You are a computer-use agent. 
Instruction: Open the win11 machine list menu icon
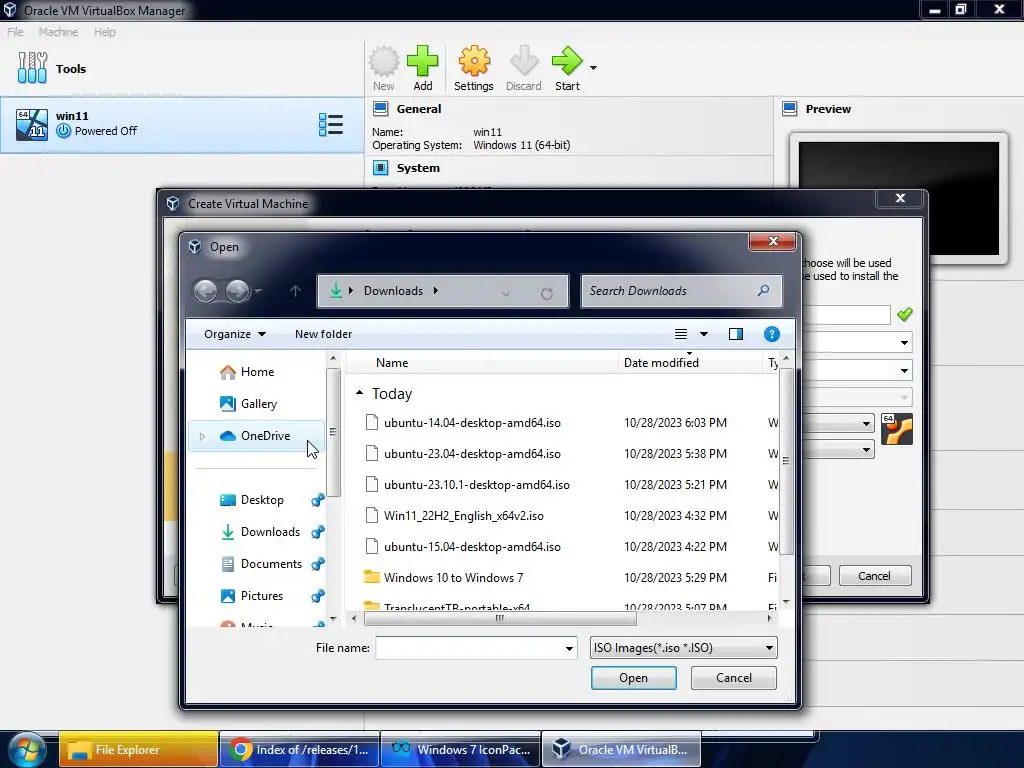(x=330, y=124)
